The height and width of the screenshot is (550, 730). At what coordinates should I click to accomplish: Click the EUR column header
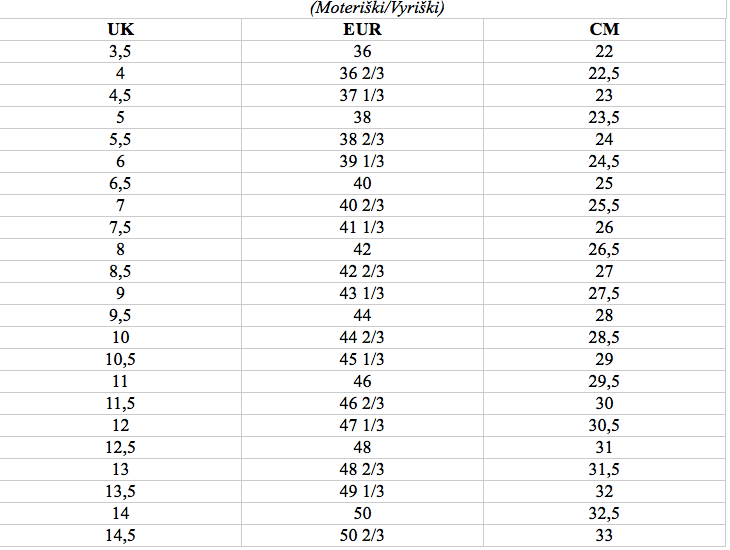coord(362,29)
